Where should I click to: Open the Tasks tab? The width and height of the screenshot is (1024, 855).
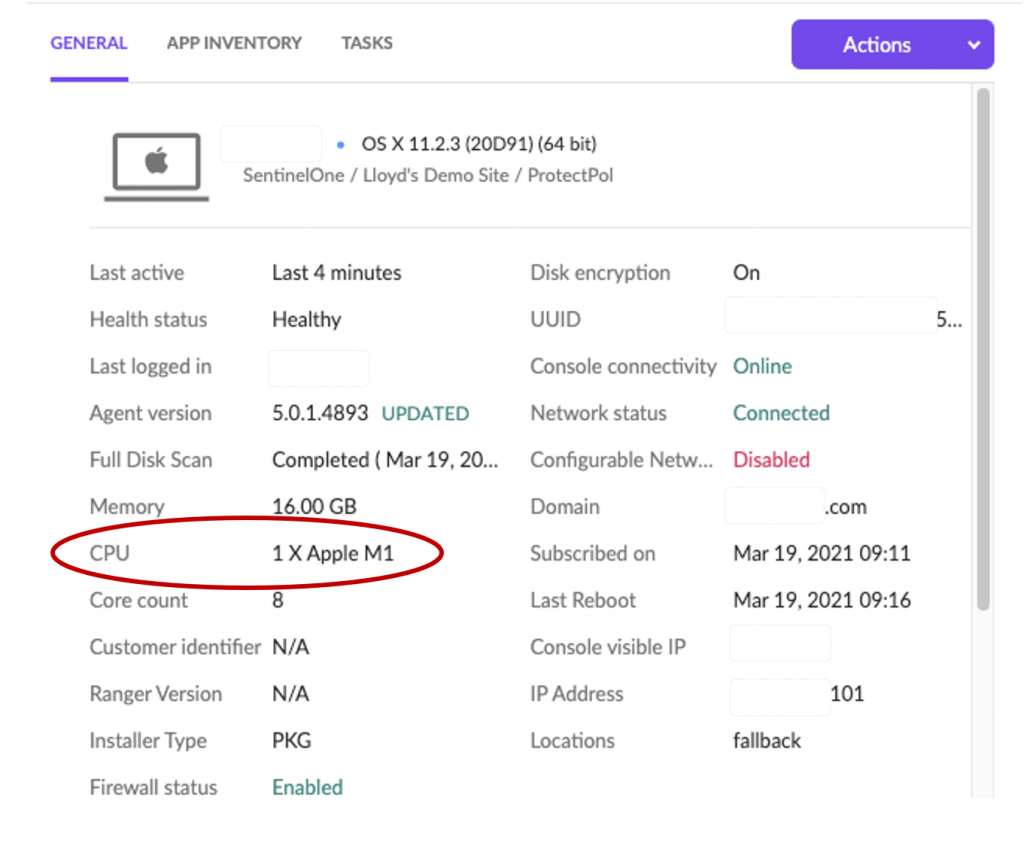(366, 43)
